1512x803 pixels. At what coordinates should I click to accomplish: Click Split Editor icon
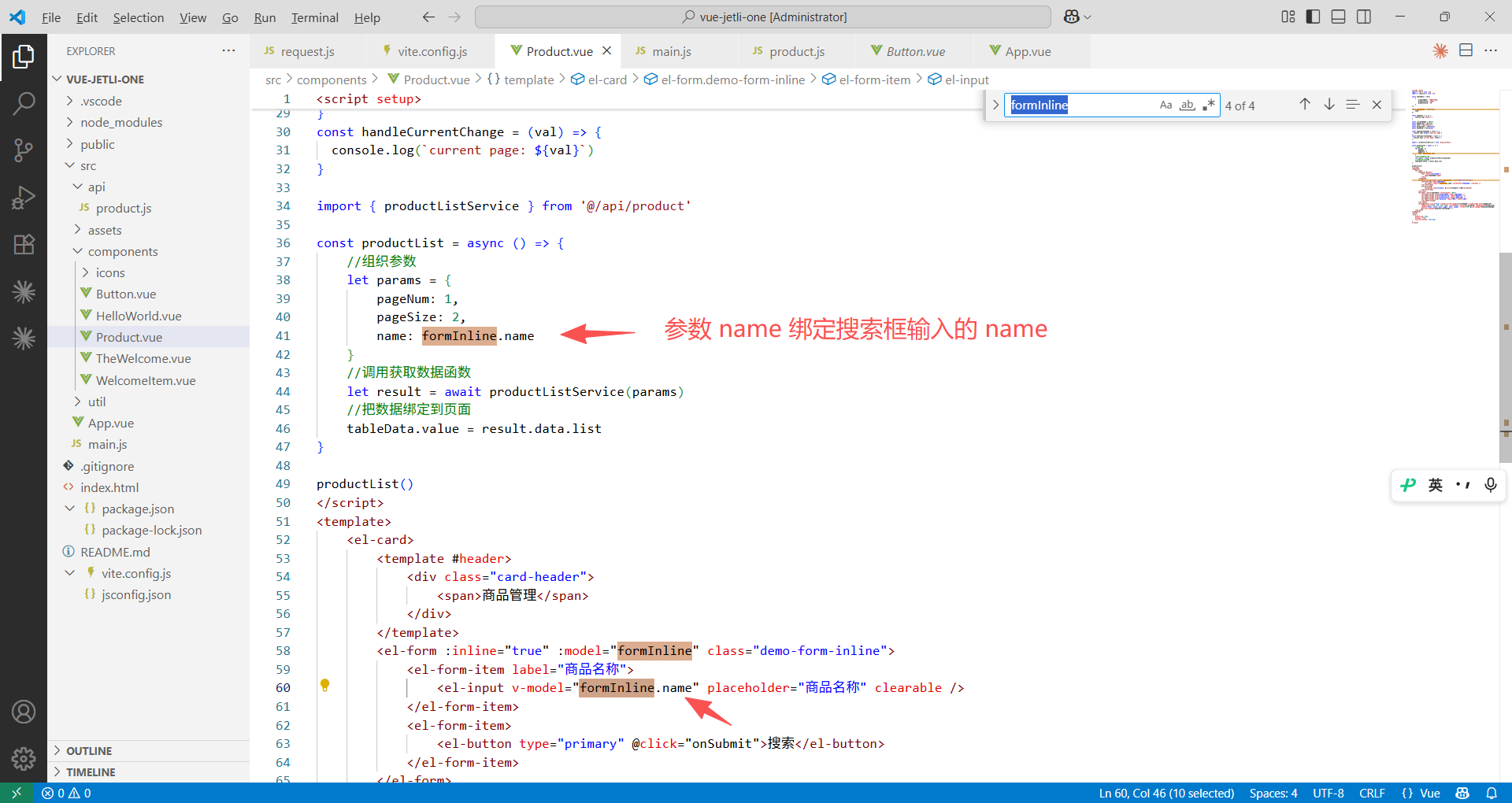click(x=1466, y=50)
